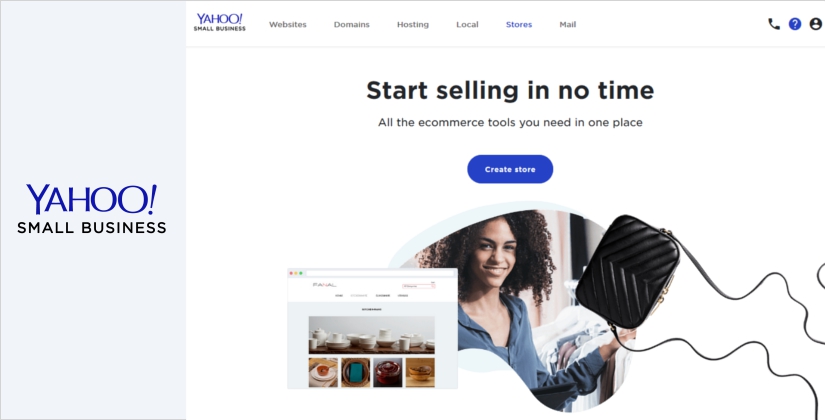Open the Websites menu item
Screen dimensions: 825x420
[x=287, y=24]
